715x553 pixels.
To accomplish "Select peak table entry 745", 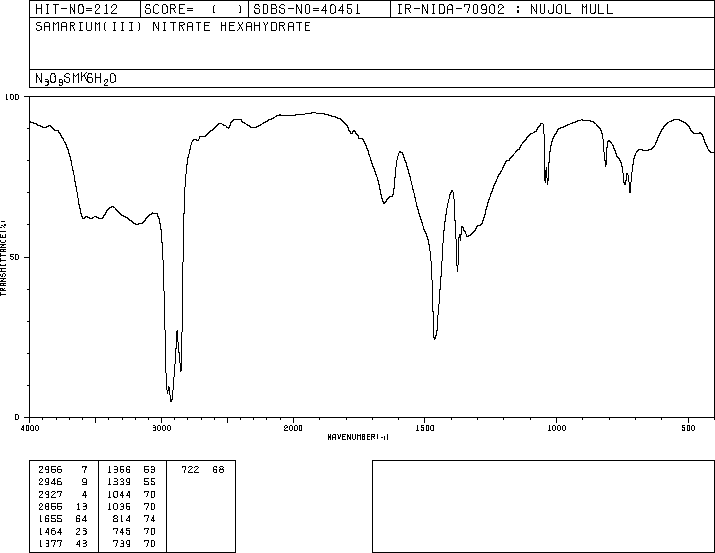I will [x=134, y=532].
